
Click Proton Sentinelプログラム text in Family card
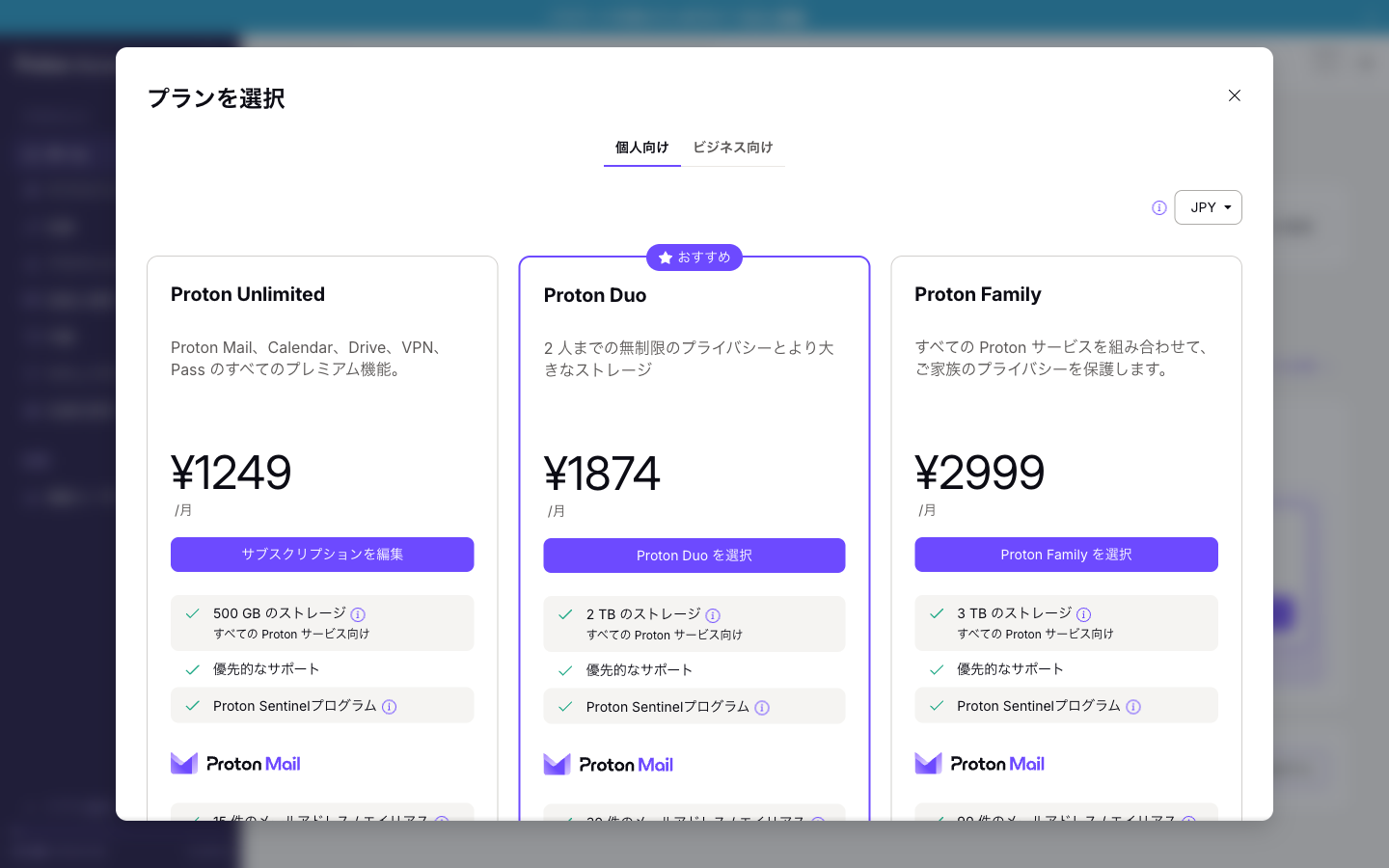(1039, 706)
